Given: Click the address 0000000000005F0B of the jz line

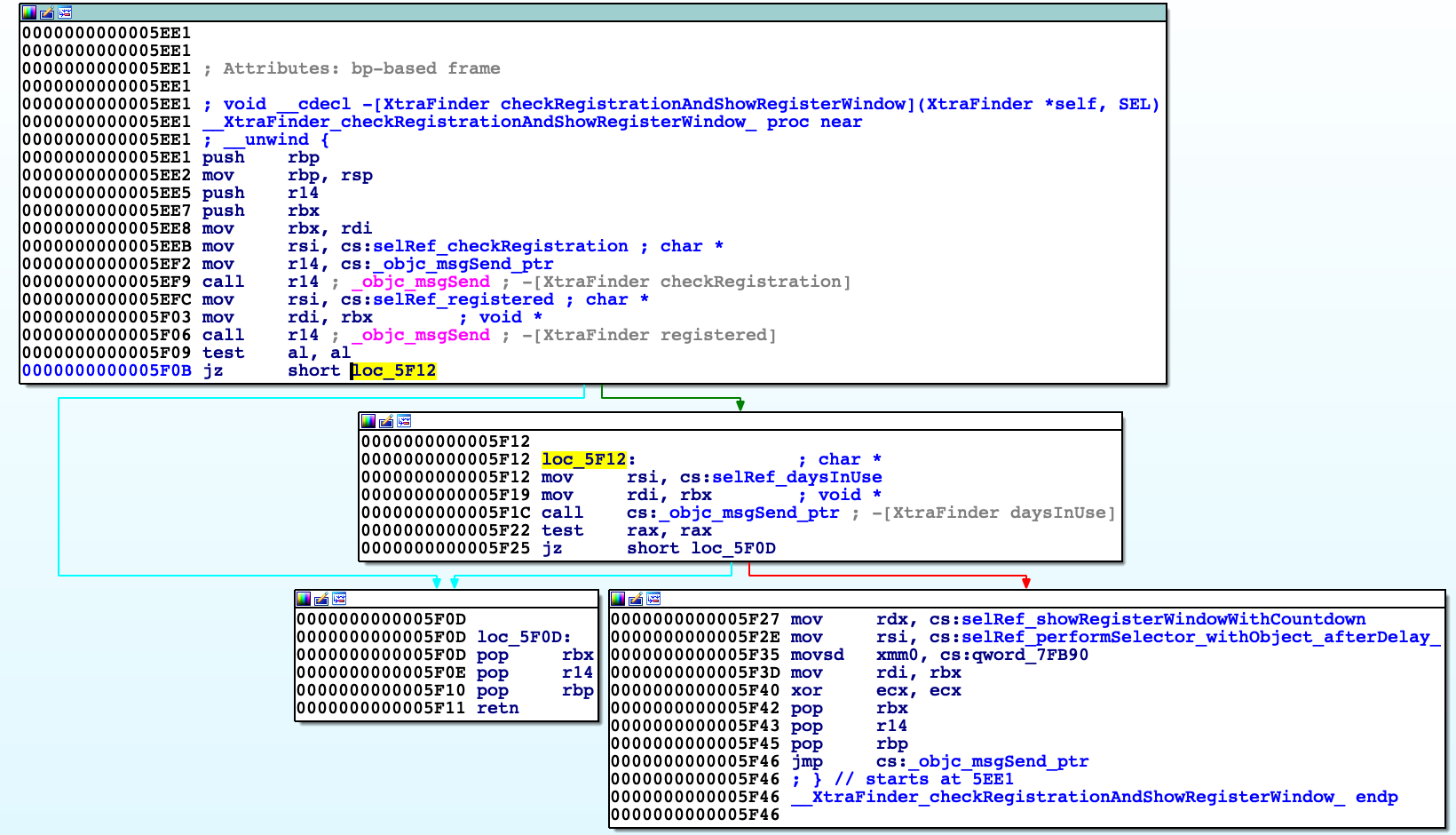Looking at the screenshot, I should [x=107, y=370].
